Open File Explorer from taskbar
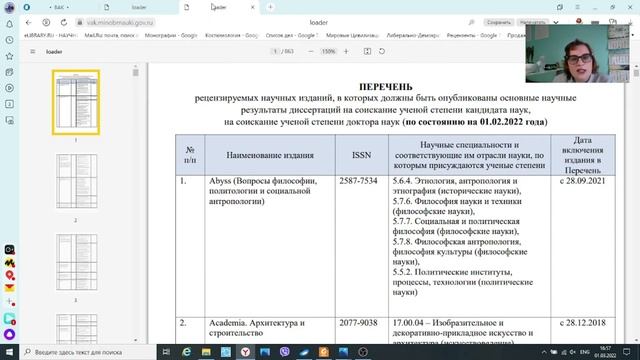640x360 pixels. [206, 352]
